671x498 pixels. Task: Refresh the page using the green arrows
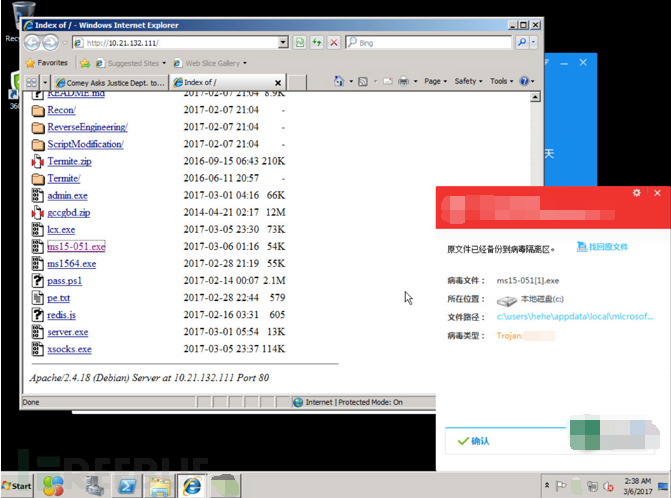click(x=317, y=42)
